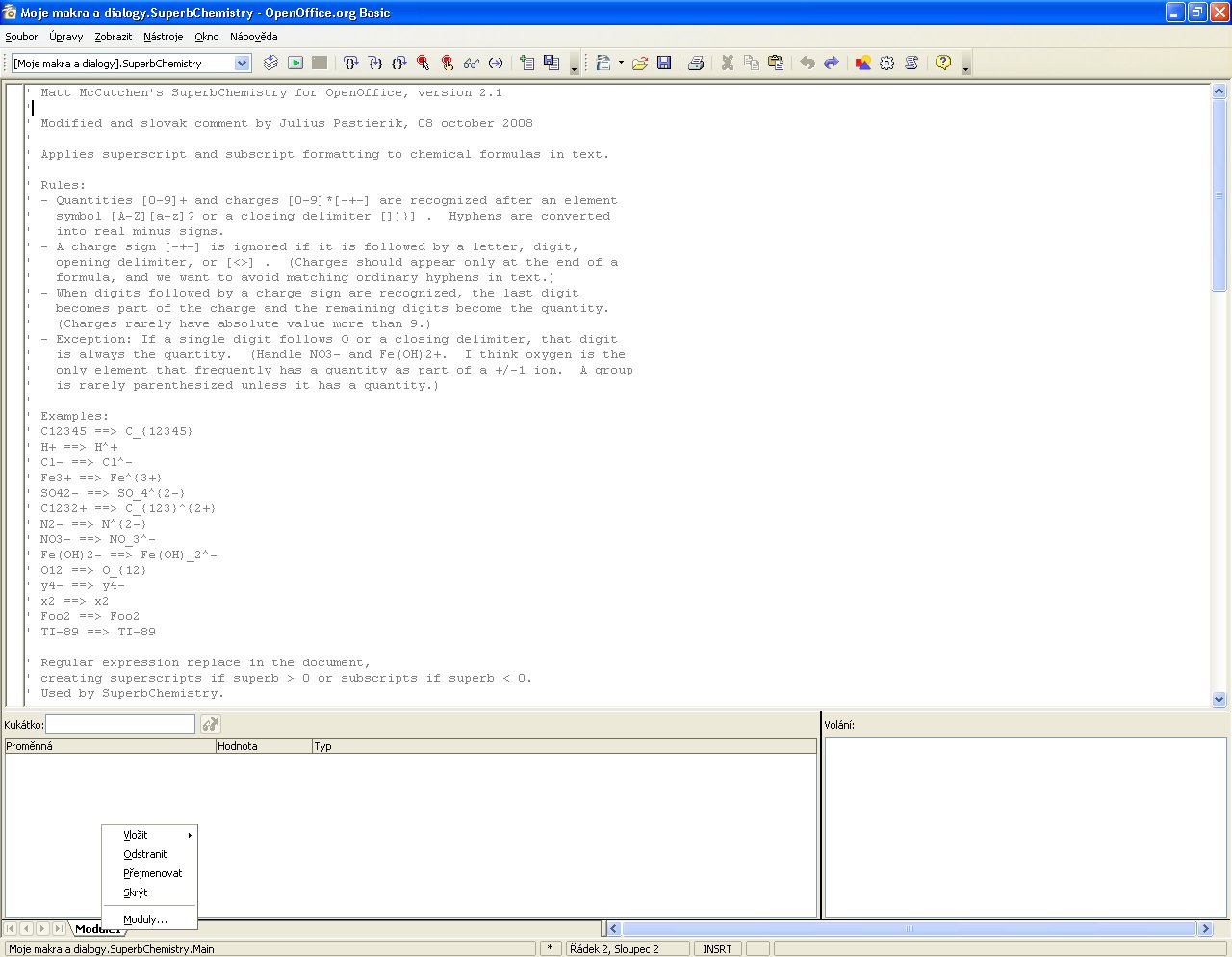This screenshot has height=957, width=1232.
Task: Click the Undo arrow icon
Action: [x=808, y=63]
